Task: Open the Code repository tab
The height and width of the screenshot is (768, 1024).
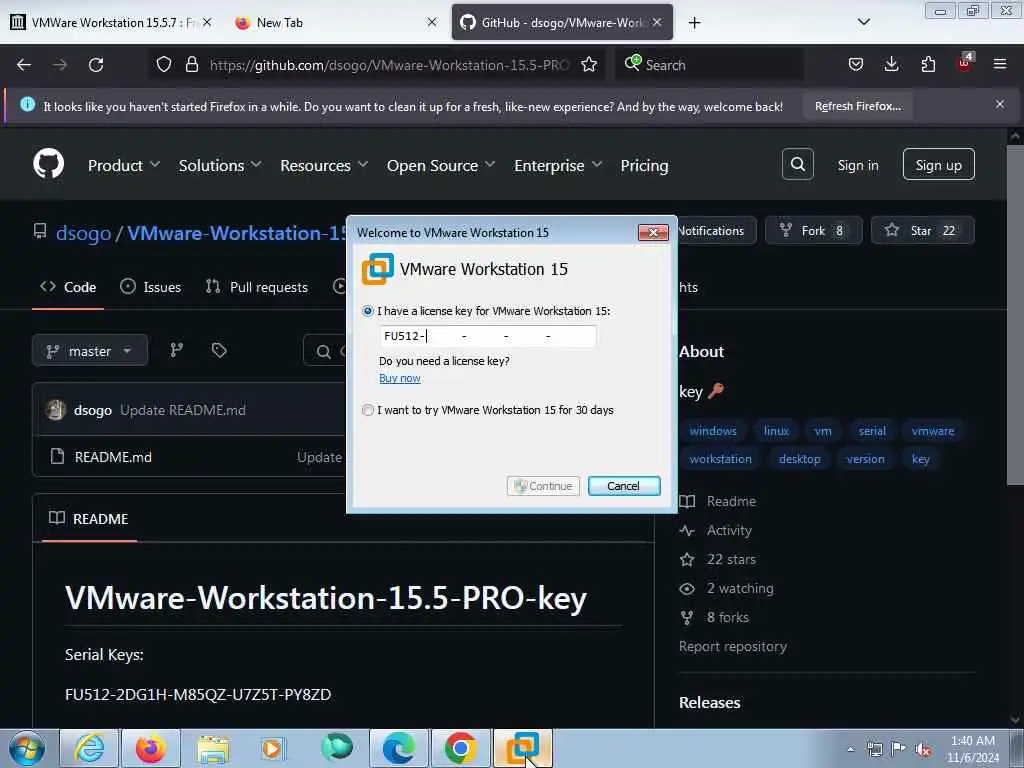Action: [68, 287]
